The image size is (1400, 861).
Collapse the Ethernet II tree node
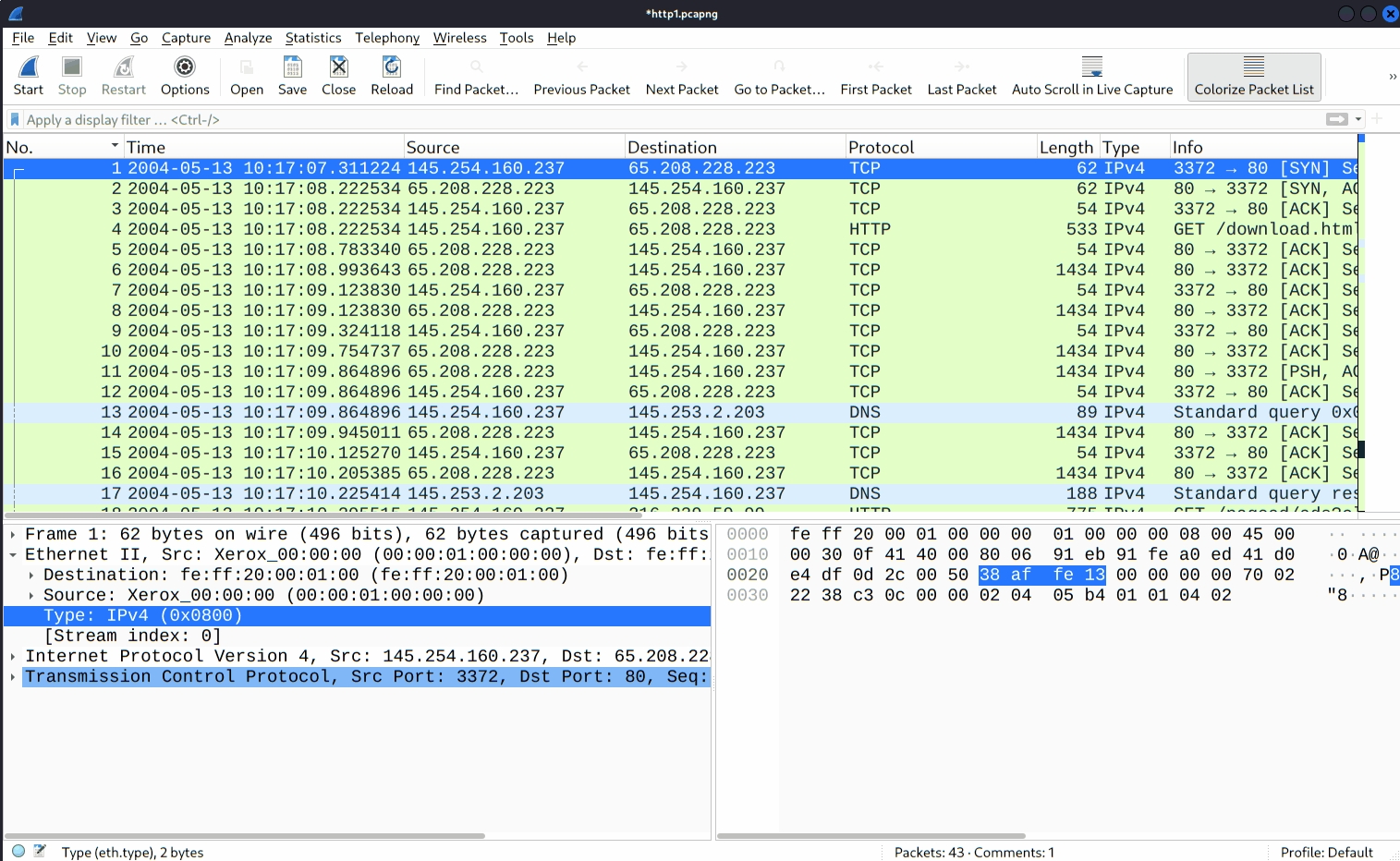pyautogui.click(x=13, y=555)
